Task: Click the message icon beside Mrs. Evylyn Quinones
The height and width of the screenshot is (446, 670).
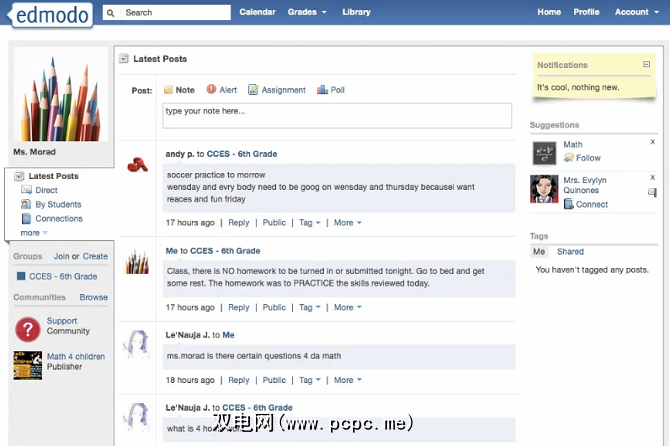Action: tap(652, 192)
